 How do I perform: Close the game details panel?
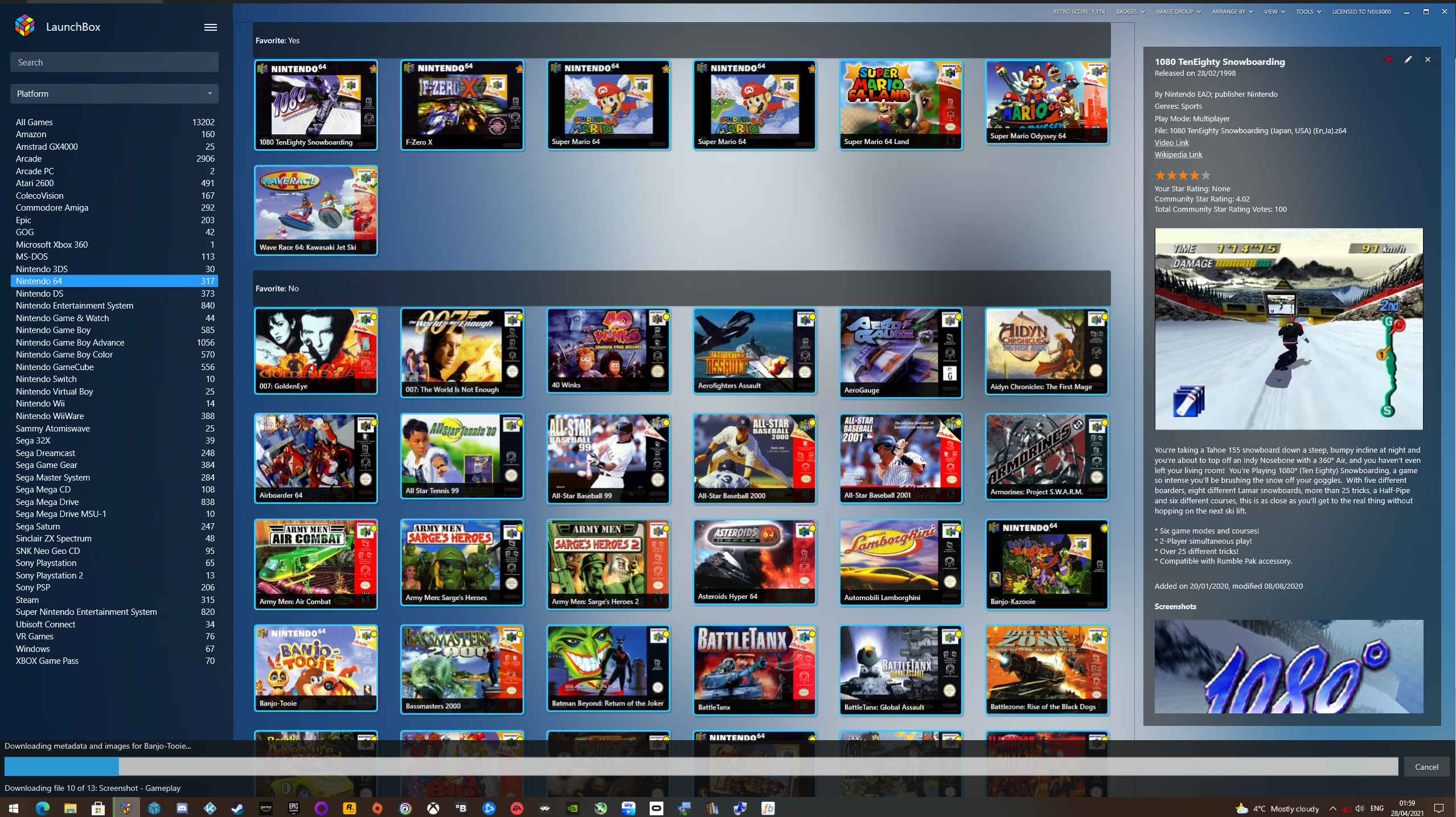1428,59
